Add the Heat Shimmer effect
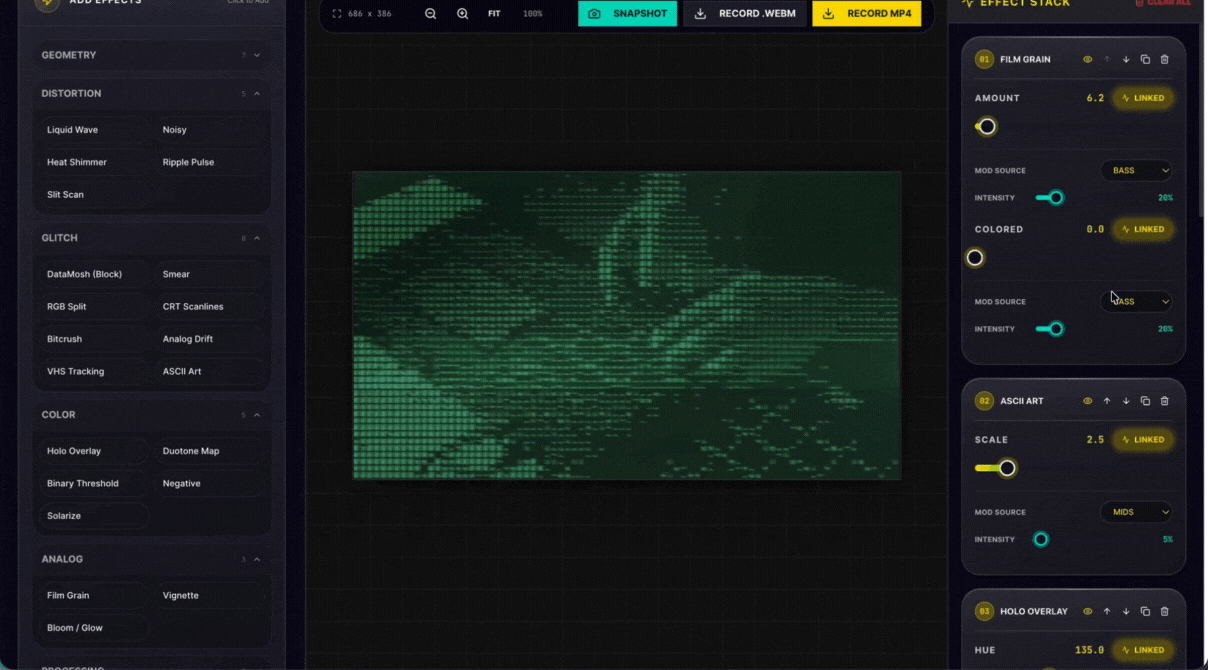The height and width of the screenshot is (670, 1208). [x=93, y=162]
